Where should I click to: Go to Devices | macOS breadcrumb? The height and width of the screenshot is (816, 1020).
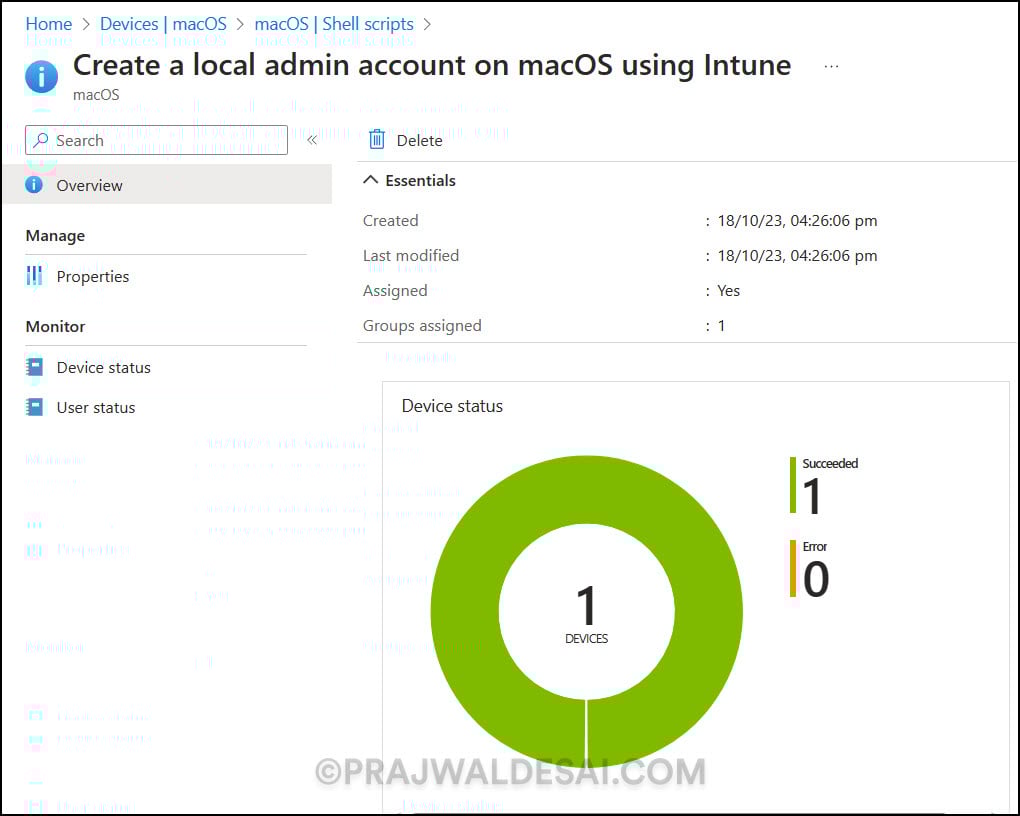tap(163, 24)
